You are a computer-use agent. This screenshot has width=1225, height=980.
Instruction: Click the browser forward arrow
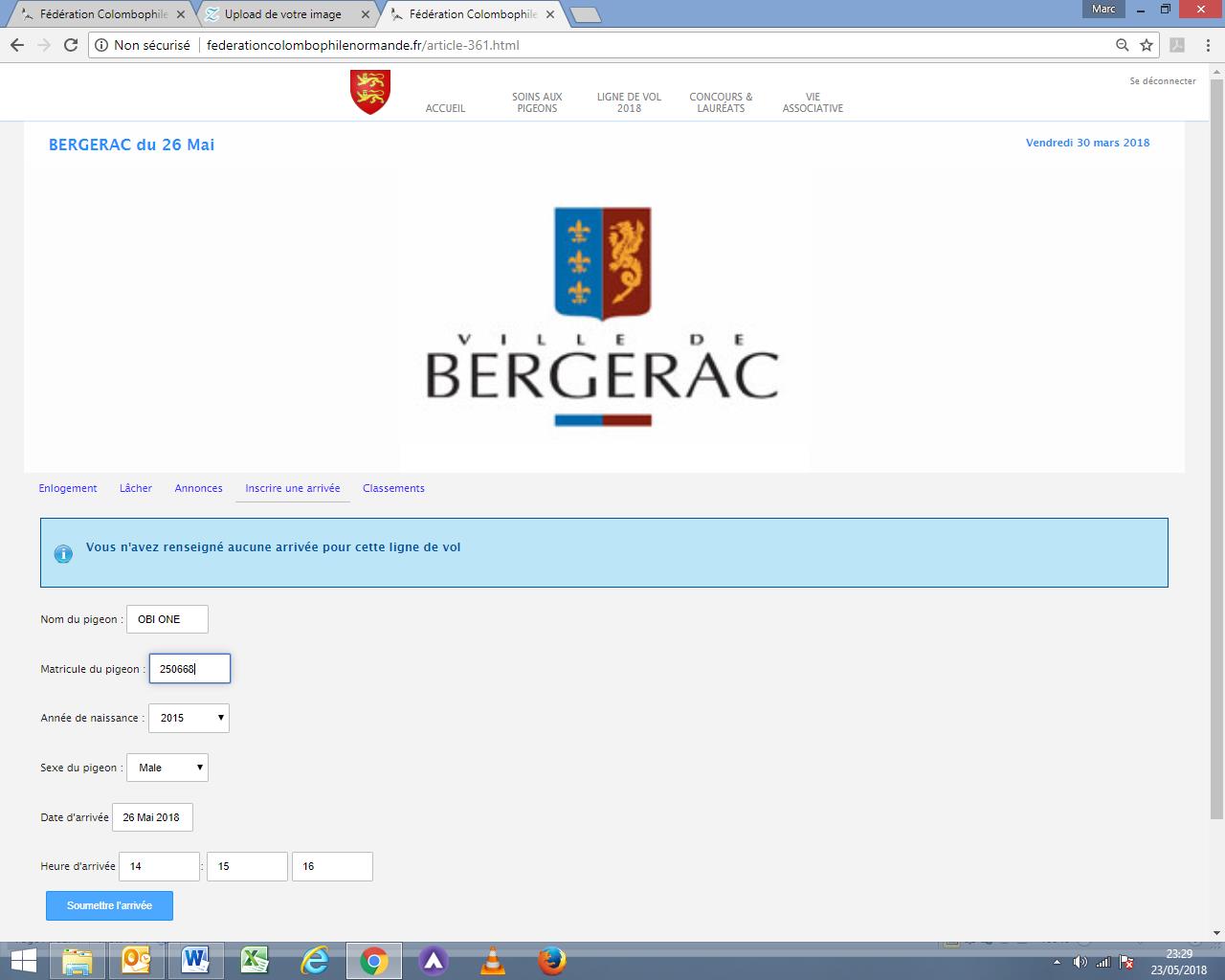click(44, 45)
